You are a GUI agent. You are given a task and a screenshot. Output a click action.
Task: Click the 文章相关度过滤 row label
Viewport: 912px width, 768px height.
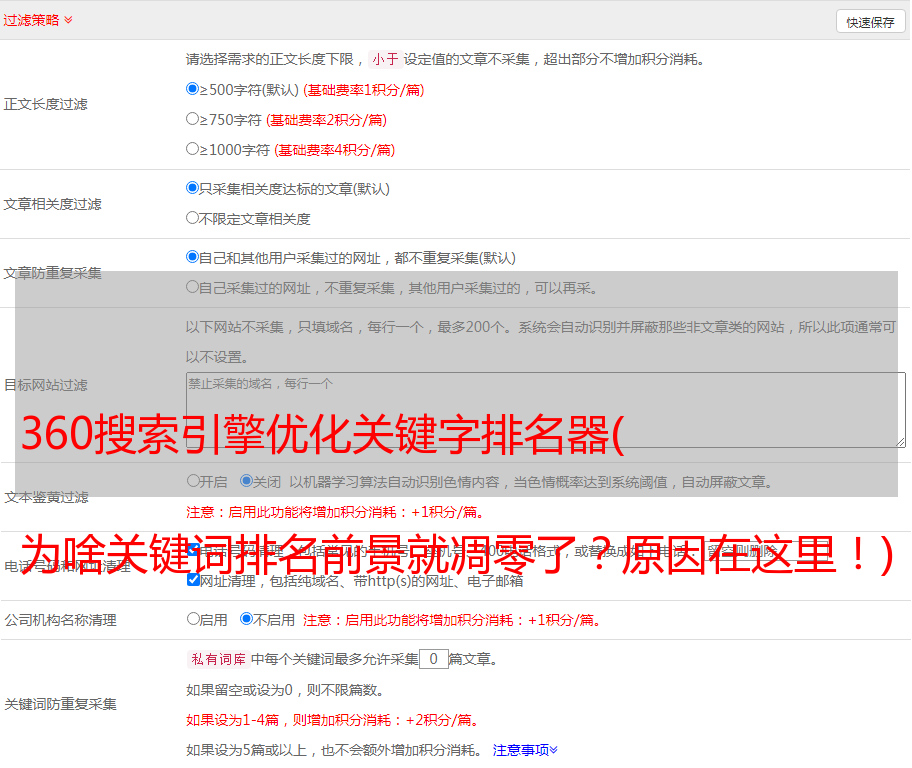(52, 204)
